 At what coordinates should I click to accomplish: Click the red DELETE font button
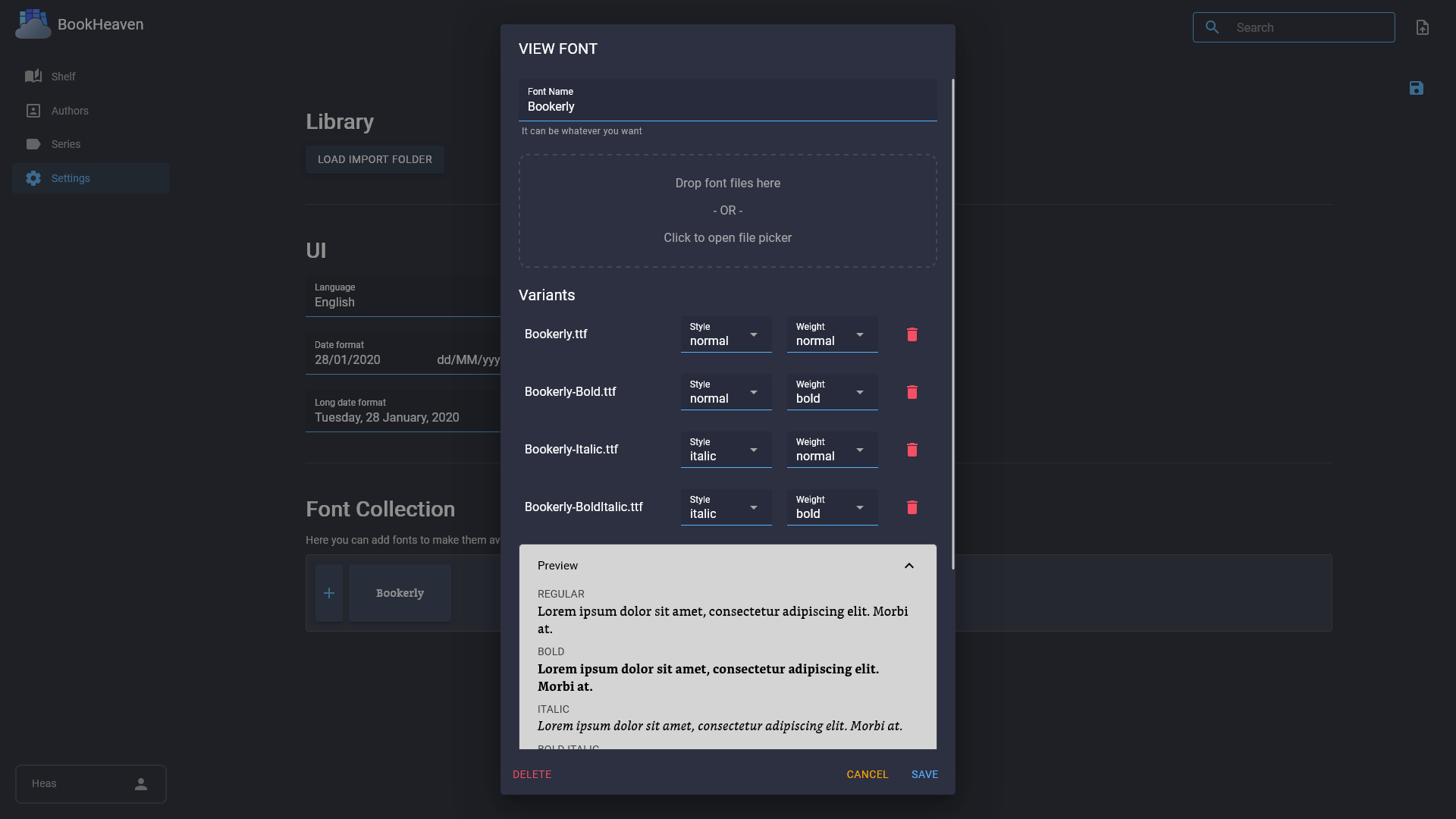pos(532,774)
